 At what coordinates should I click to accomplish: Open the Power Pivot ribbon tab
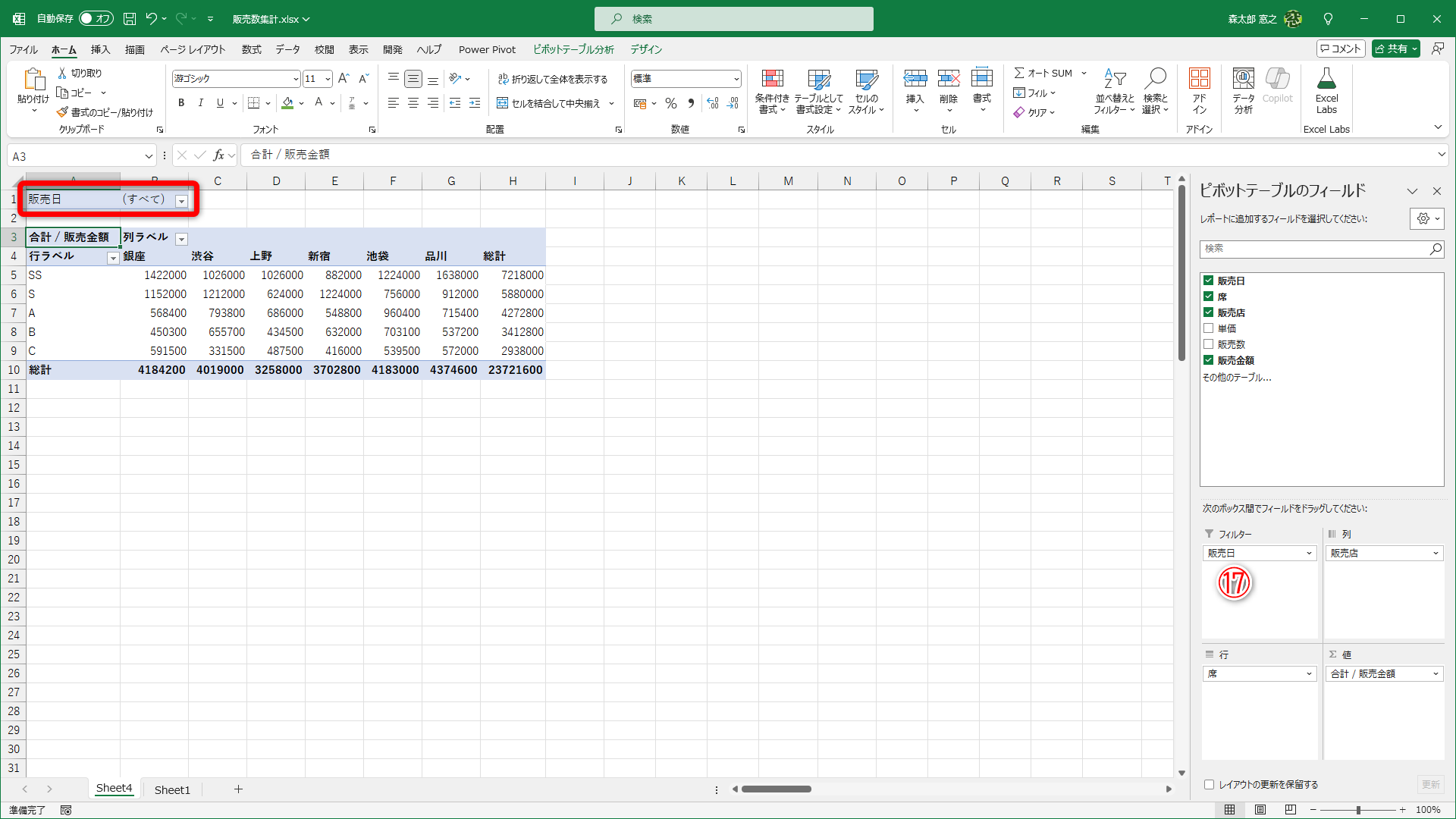[x=487, y=49]
